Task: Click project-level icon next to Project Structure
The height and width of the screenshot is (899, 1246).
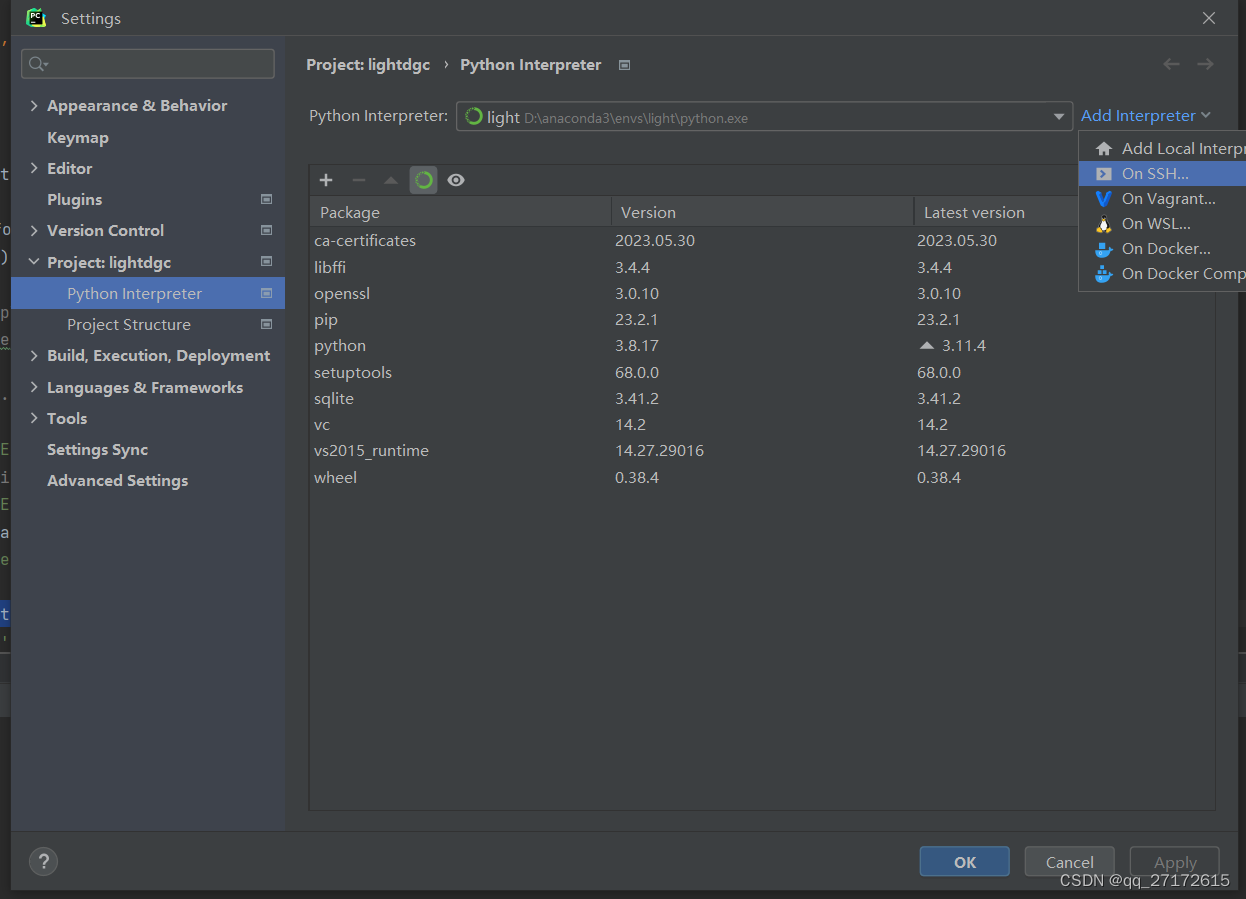Action: click(x=266, y=324)
